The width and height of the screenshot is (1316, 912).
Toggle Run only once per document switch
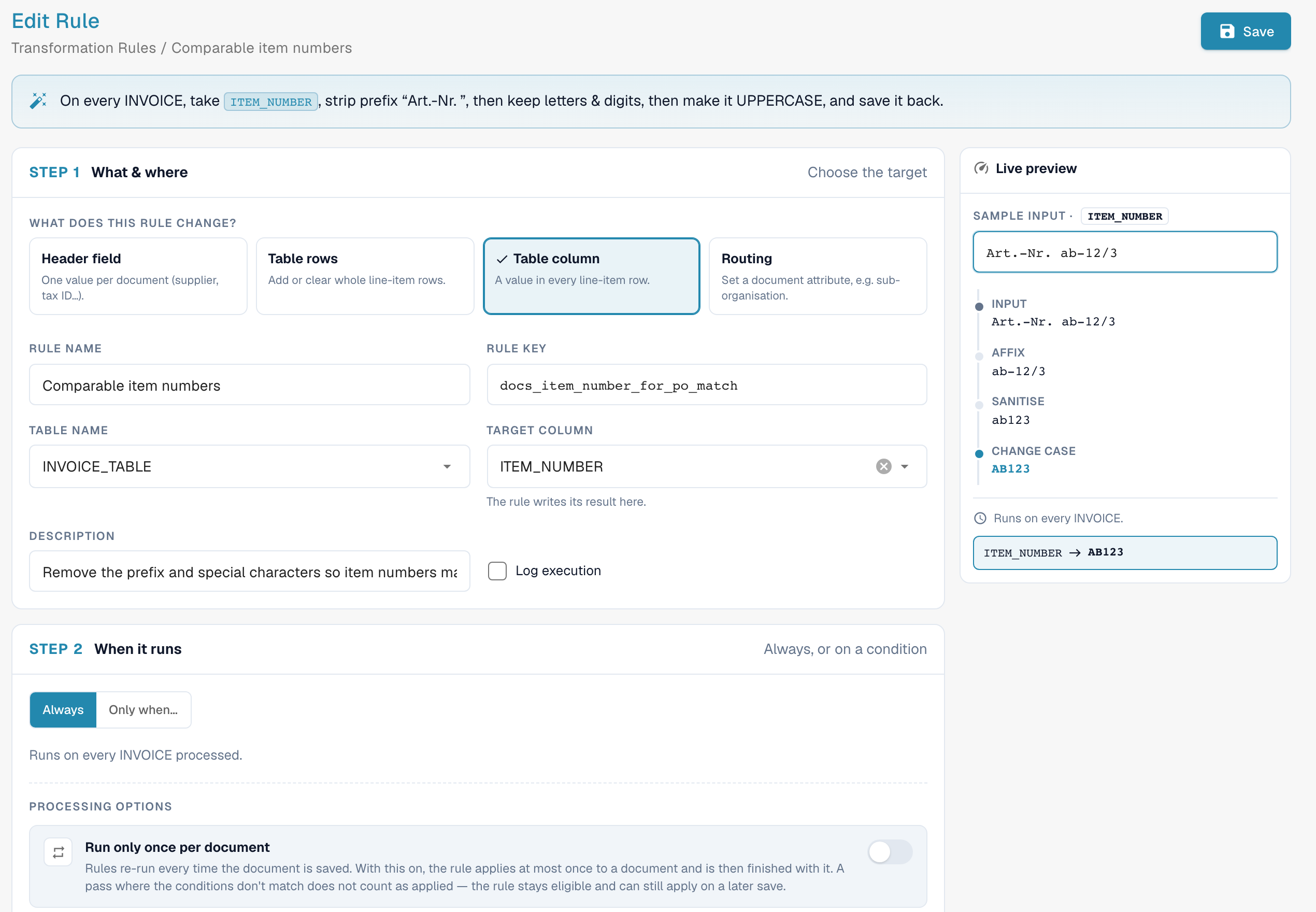tap(889, 852)
